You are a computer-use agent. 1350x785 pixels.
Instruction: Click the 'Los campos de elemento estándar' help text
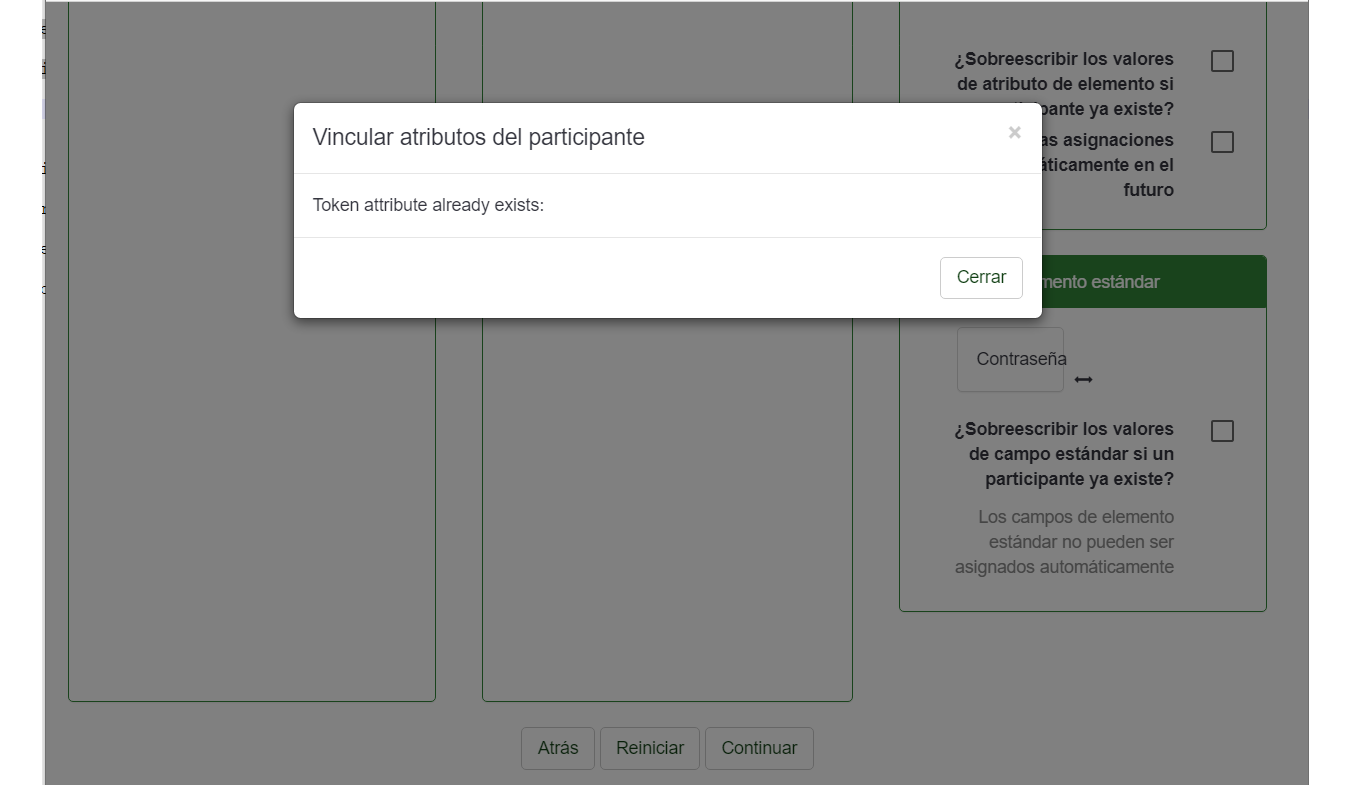coord(1065,542)
